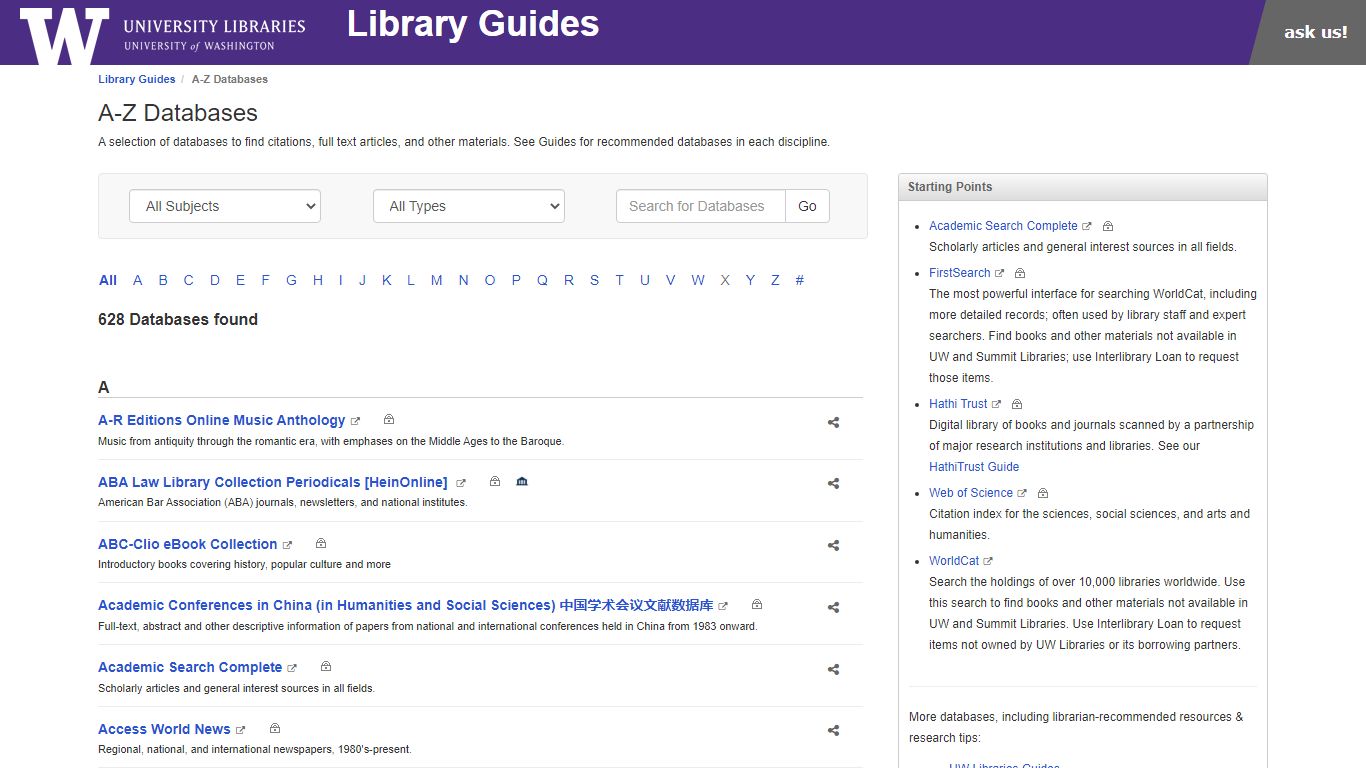Click the ask us! button
Viewport: 1366px width, 768px height.
[x=1315, y=32]
